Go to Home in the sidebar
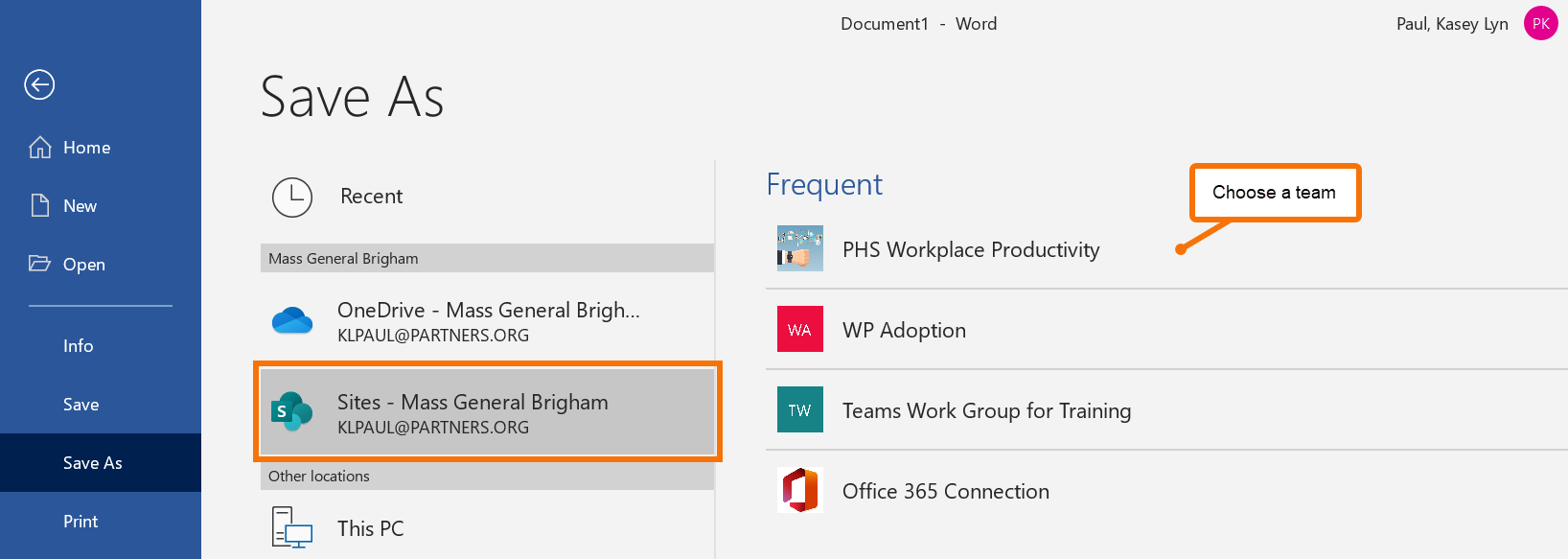Screen dimensions: 1568x559 click(101, 148)
